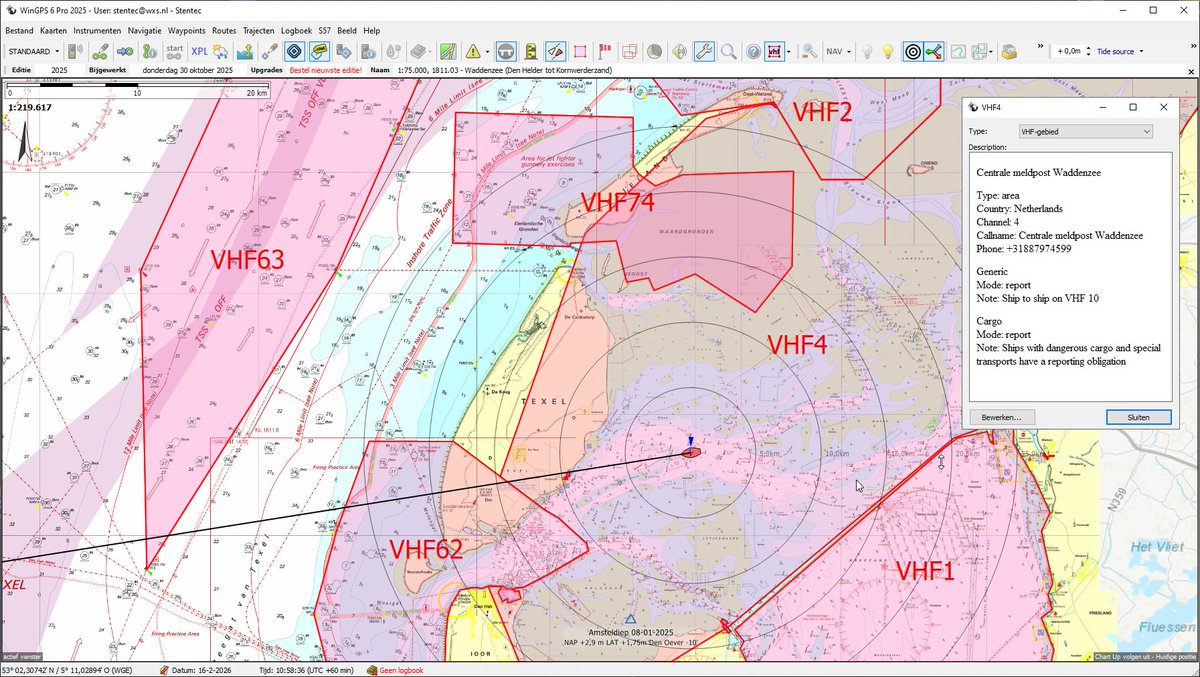Open the NAV dropdown
The height and width of the screenshot is (677, 1200).
pos(838,51)
